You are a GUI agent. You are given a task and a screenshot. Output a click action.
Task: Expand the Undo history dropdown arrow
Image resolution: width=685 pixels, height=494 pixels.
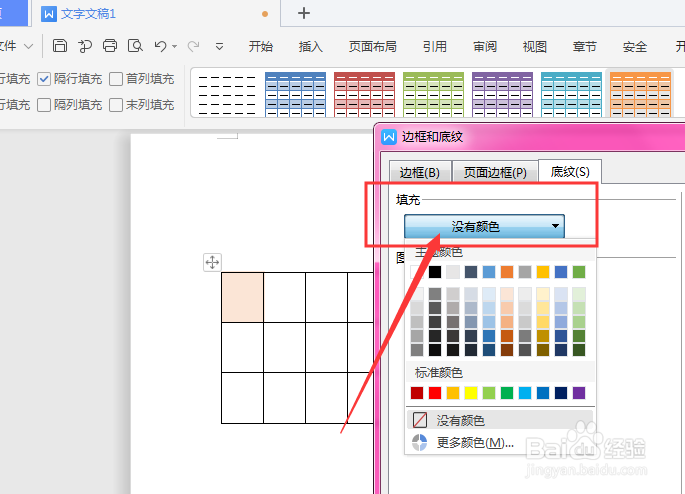point(175,46)
